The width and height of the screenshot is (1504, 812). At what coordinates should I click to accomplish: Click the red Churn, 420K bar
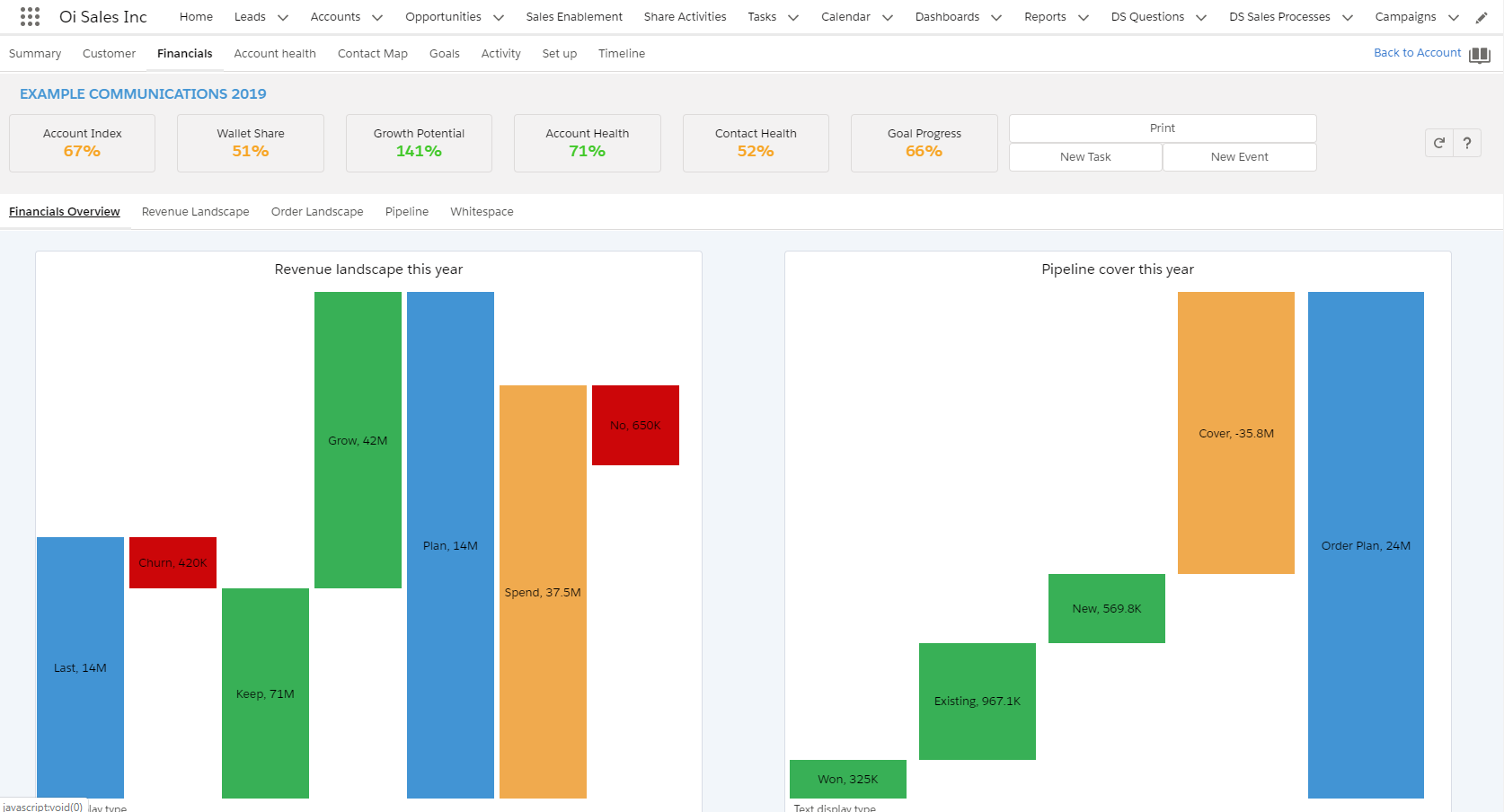tap(173, 563)
